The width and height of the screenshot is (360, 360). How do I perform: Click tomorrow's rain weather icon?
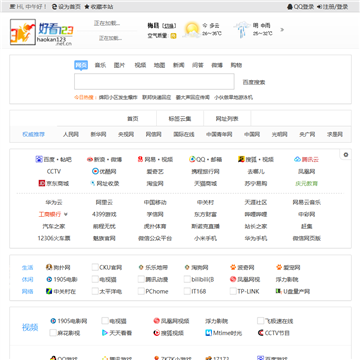click(x=242, y=30)
